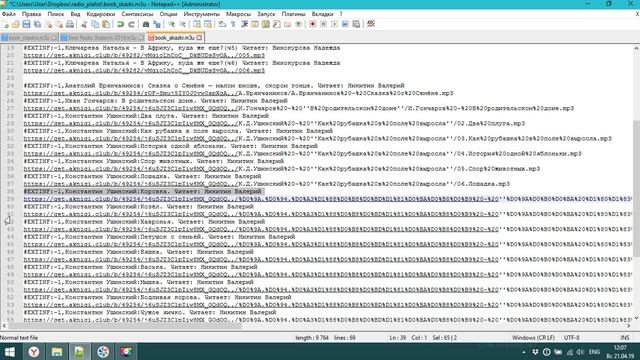
Task: Start macro recording with red dot icon
Action: tap(313, 24)
